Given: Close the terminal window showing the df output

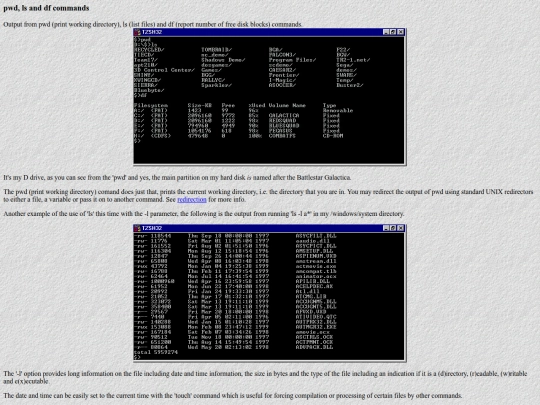Looking at the screenshot, I should [401, 32].
